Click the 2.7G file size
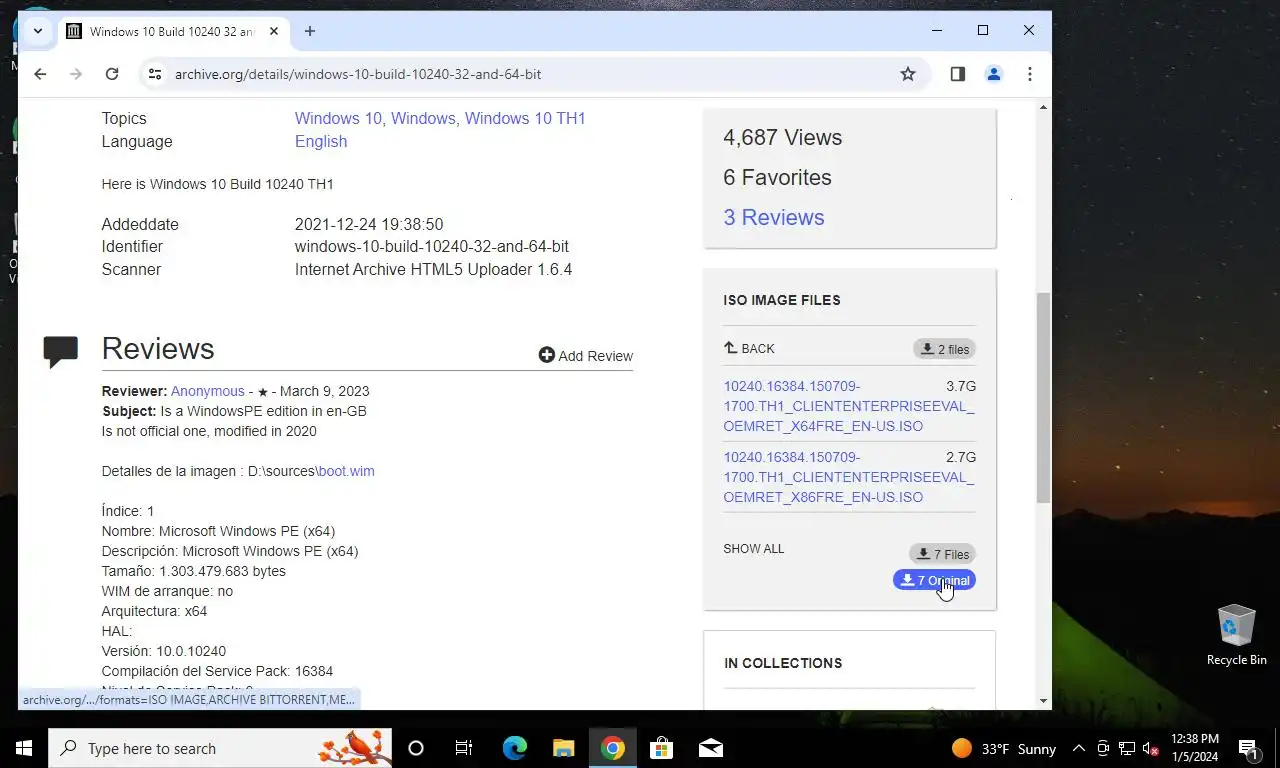 pyautogui.click(x=961, y=457)
